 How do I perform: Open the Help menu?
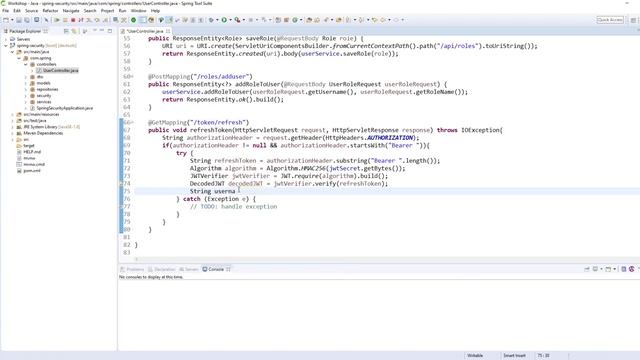point(156,11)
